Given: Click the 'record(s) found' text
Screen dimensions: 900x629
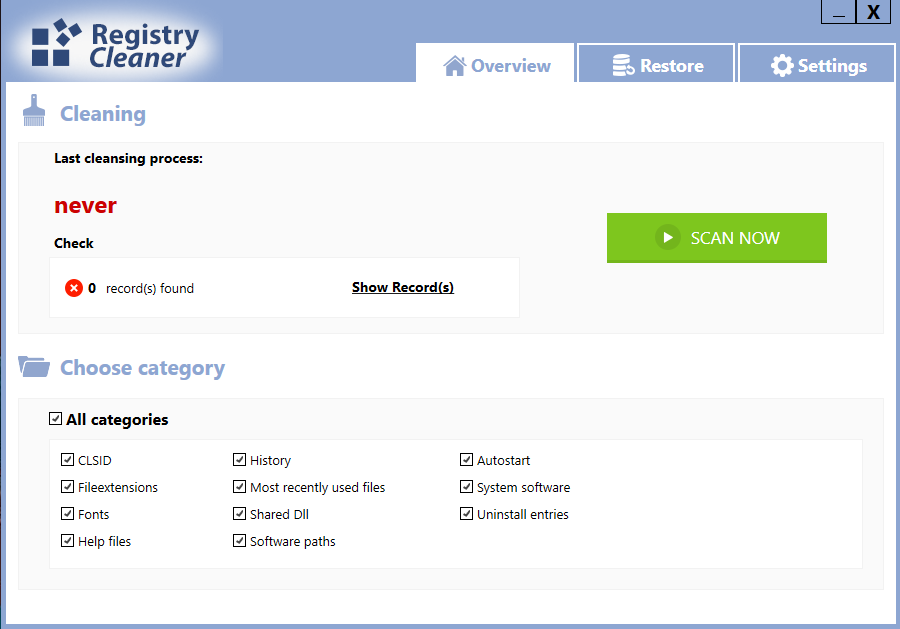Looking at the screenshot, I should click(x=150, y=288).
